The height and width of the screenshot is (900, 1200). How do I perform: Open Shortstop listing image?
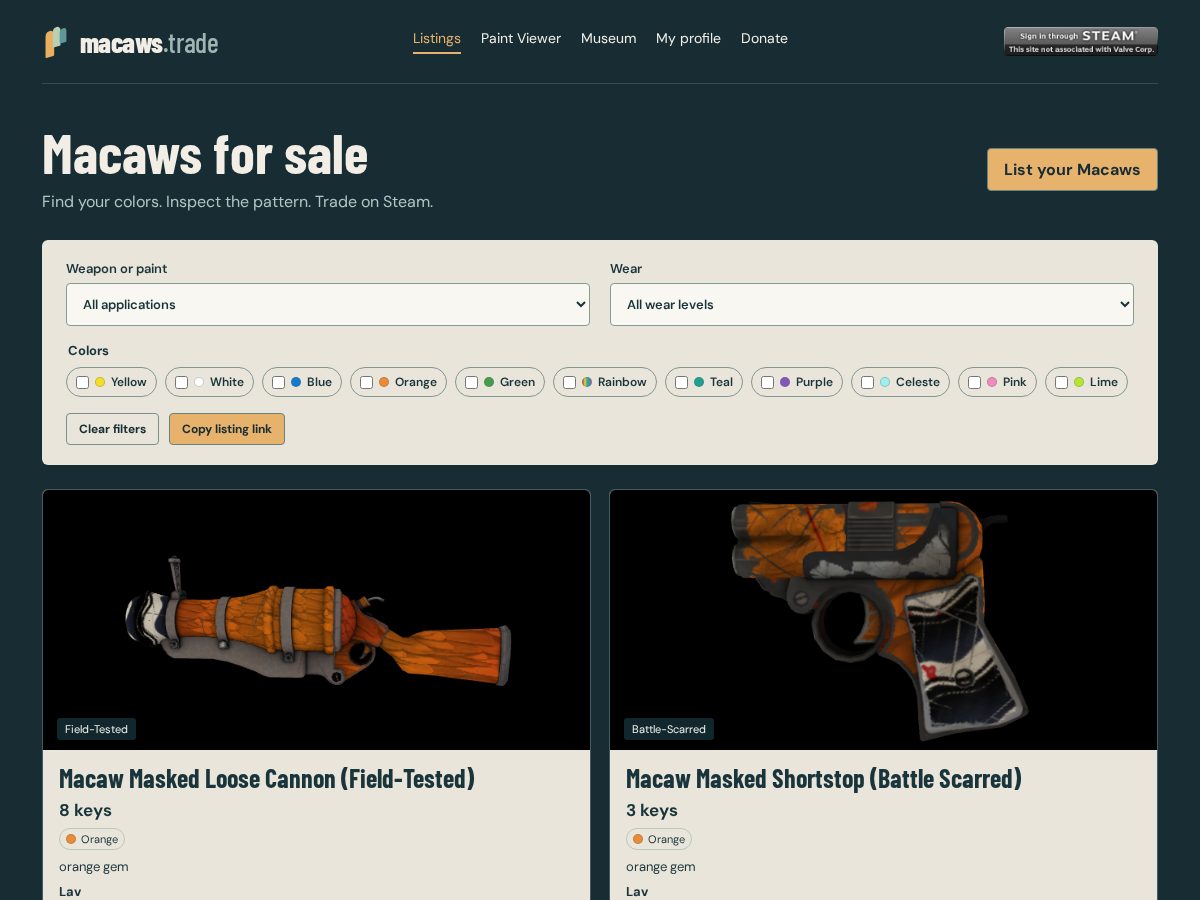883,620
